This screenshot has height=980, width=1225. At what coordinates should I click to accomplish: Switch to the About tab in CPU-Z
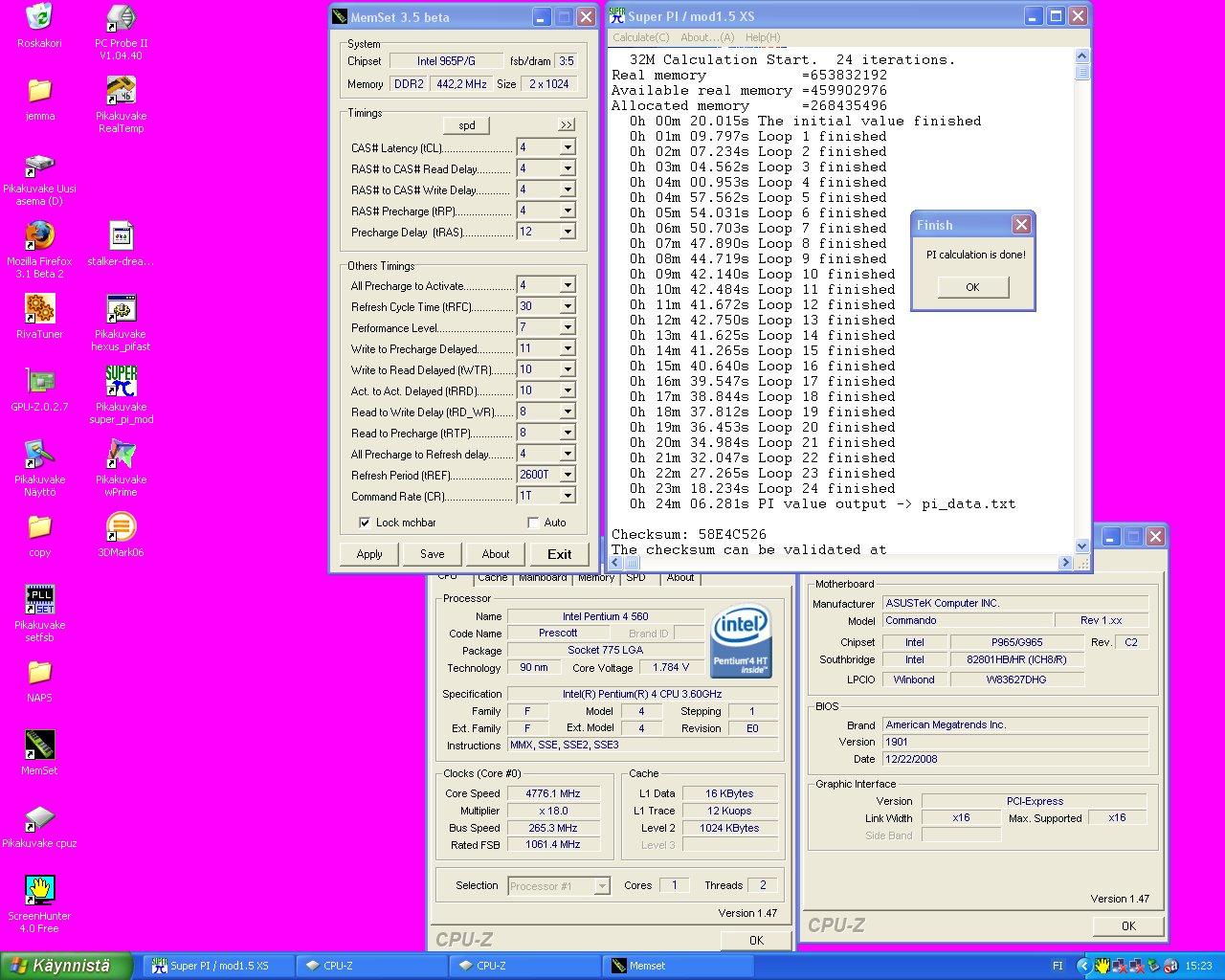click(680, 578)
